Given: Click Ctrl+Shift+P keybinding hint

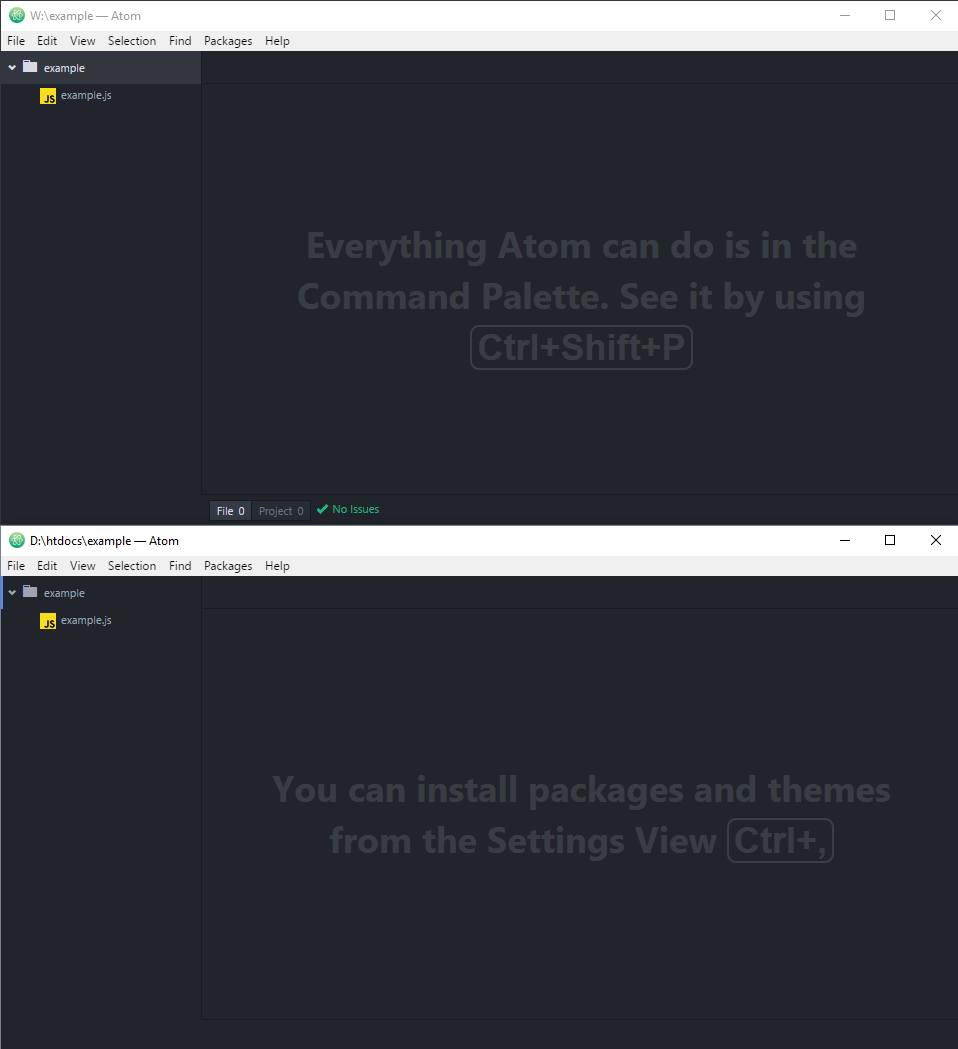Looking at the screenshot, I should [581, 347].
